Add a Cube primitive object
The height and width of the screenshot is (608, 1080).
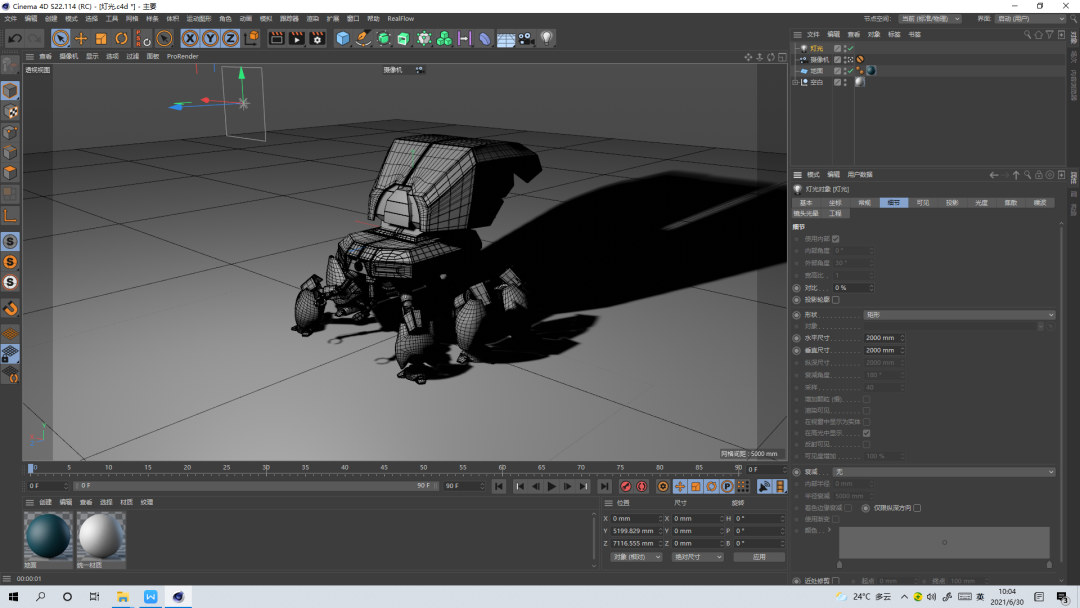(x=342, y=39)
